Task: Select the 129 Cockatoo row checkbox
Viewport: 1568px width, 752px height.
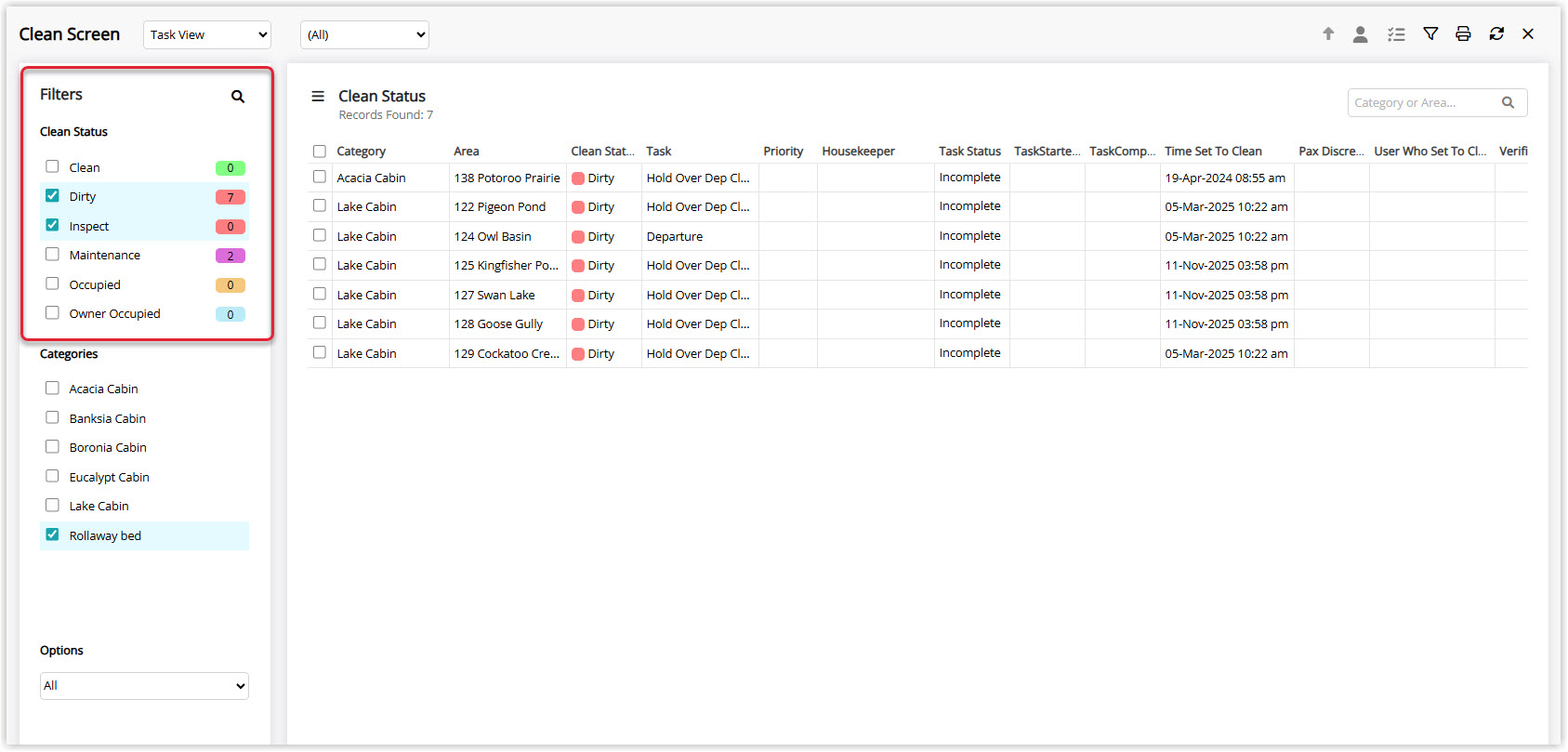Action: [x=320, y=352]
